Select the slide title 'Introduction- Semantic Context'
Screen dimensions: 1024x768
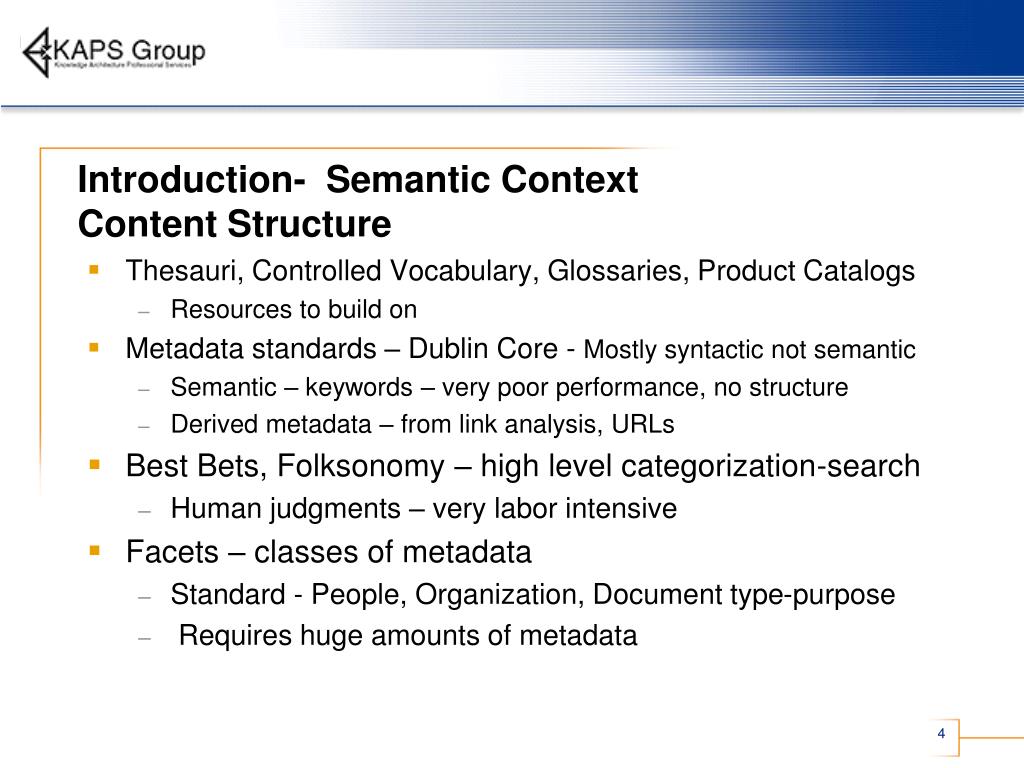coord(358,179)
